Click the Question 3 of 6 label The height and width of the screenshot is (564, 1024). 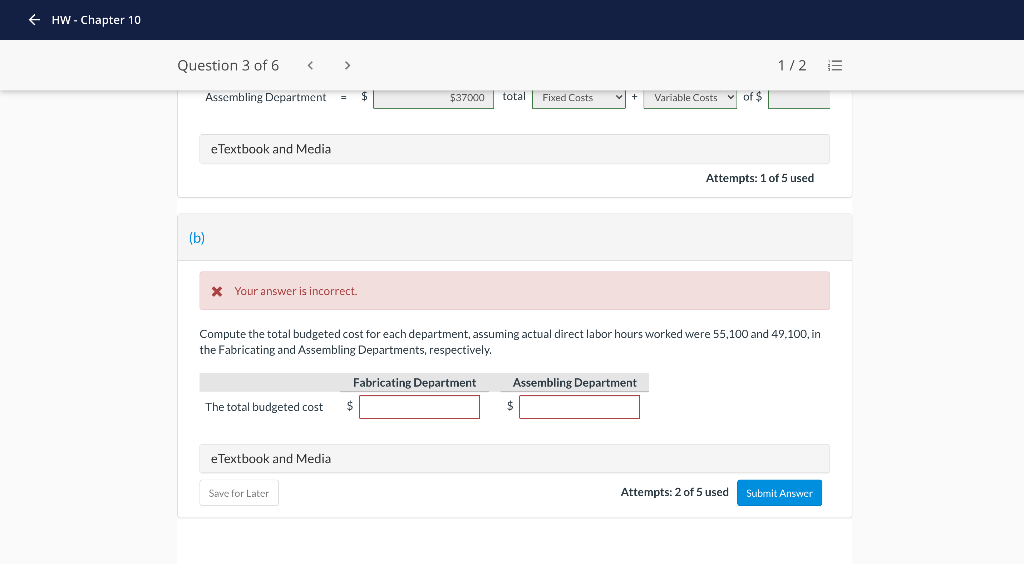[x=228, y=65]
